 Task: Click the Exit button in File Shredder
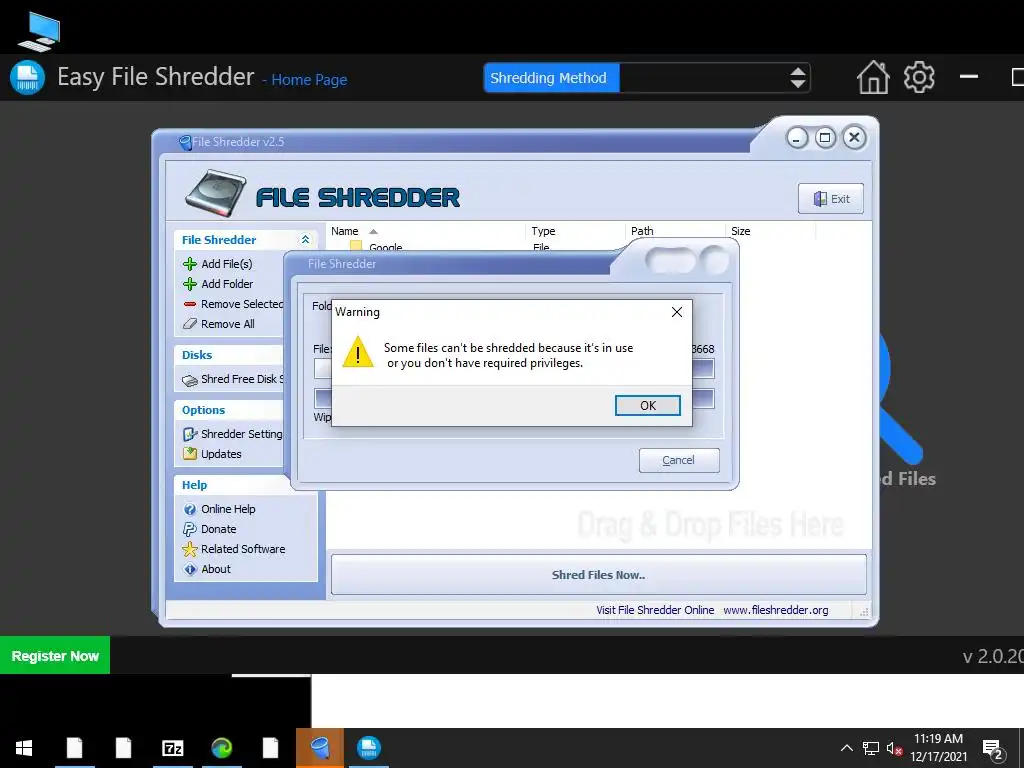click(831, 199)
